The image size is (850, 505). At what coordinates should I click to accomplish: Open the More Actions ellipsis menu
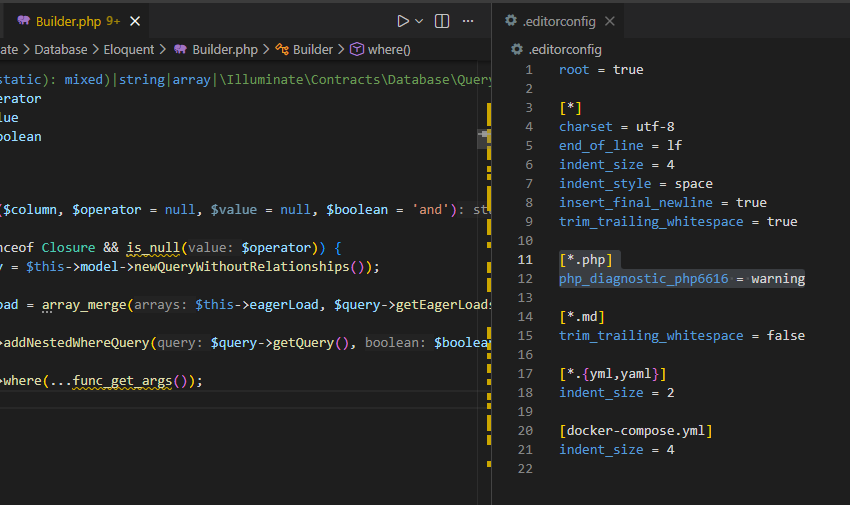click(470, 21)
